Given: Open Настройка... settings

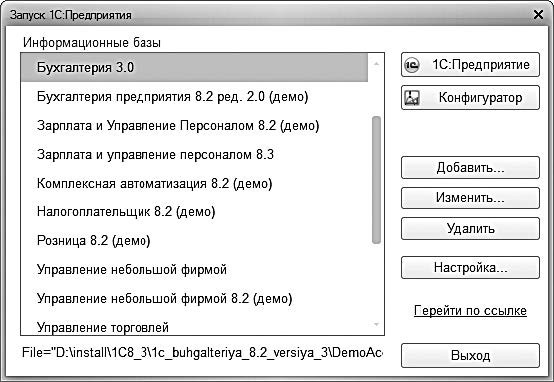Looking at the screenshot, I should pos(470,268).
